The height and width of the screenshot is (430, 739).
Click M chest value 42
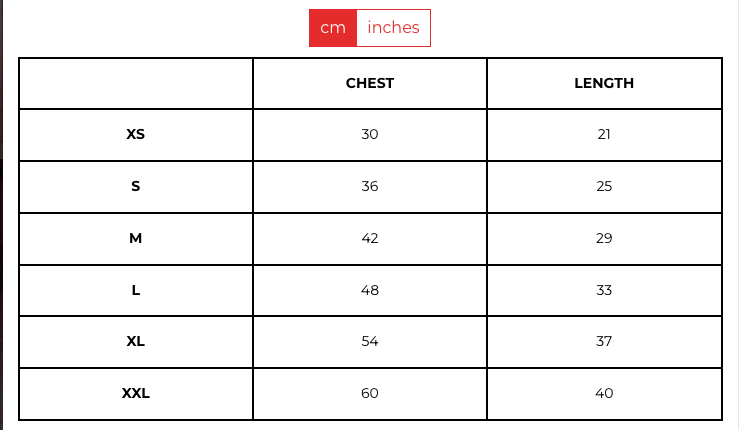370,238
